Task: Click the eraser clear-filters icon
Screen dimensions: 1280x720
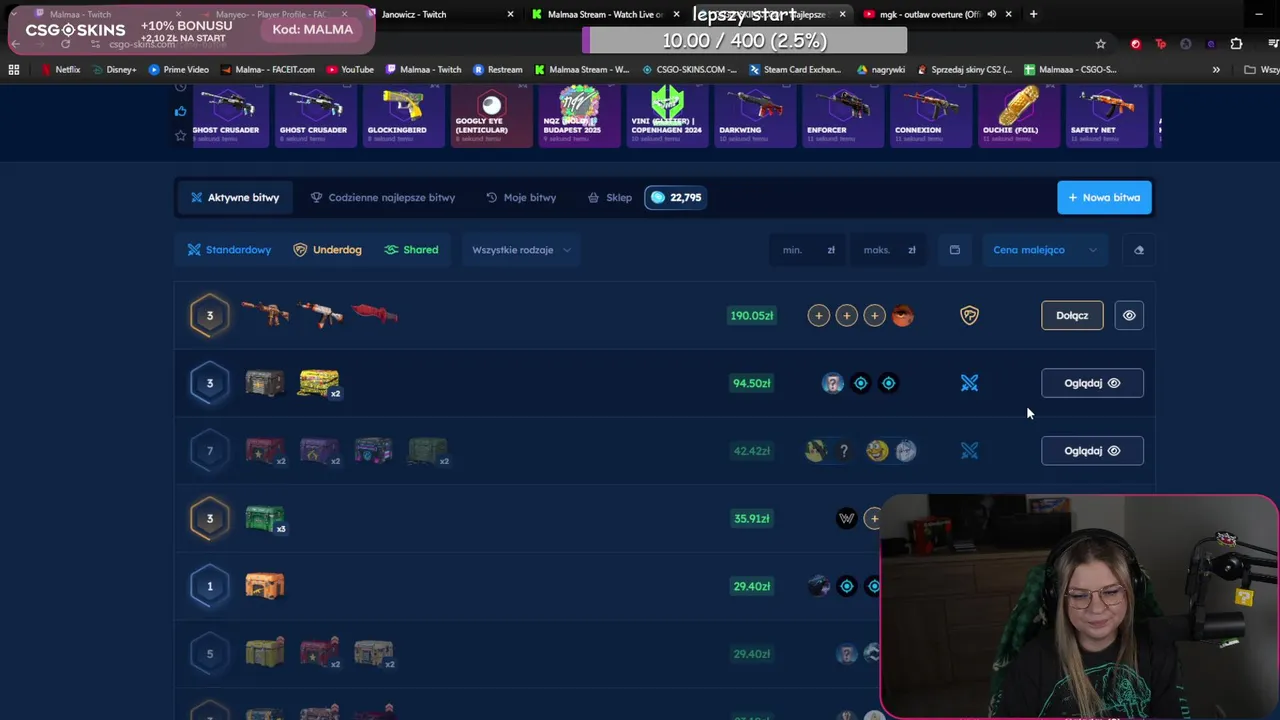Action: point(1139,250)
